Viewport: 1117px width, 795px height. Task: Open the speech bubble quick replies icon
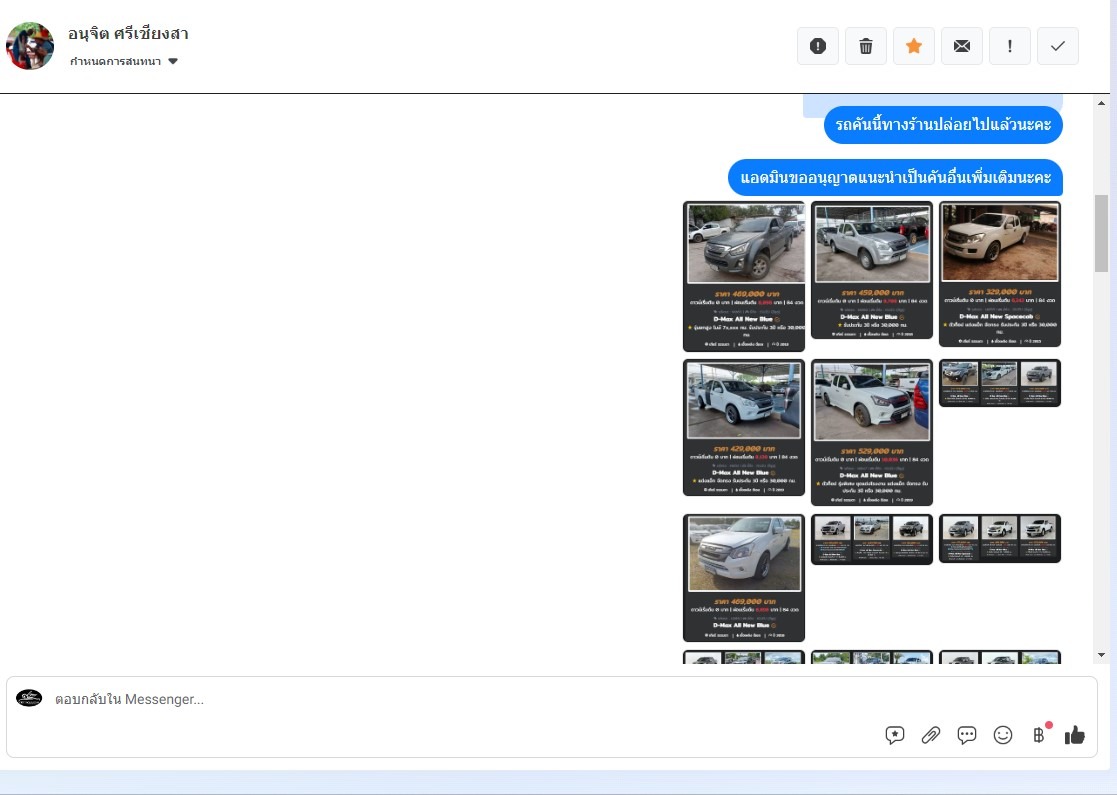click(x=967, y=735)
